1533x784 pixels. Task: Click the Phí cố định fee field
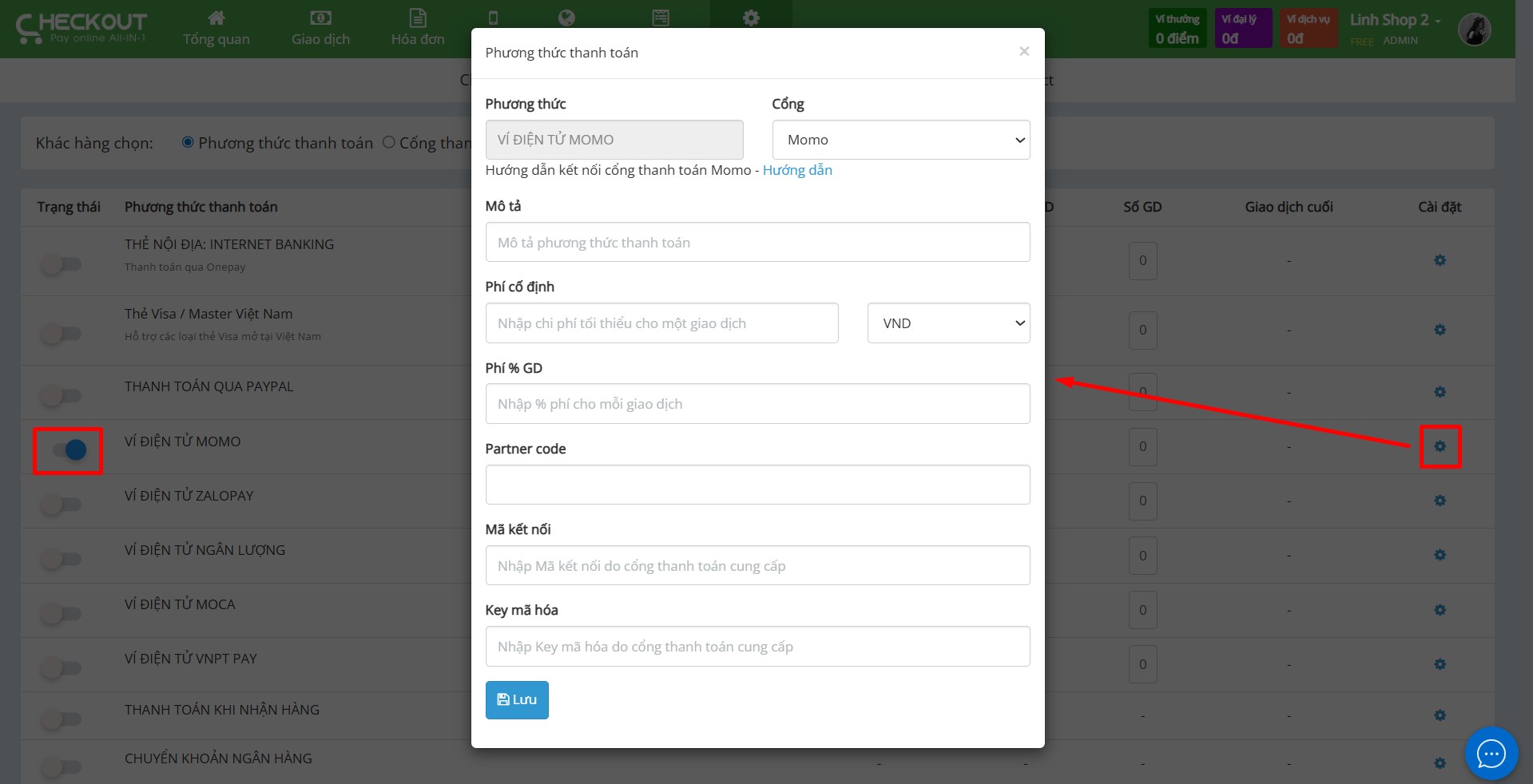(661, 323)
